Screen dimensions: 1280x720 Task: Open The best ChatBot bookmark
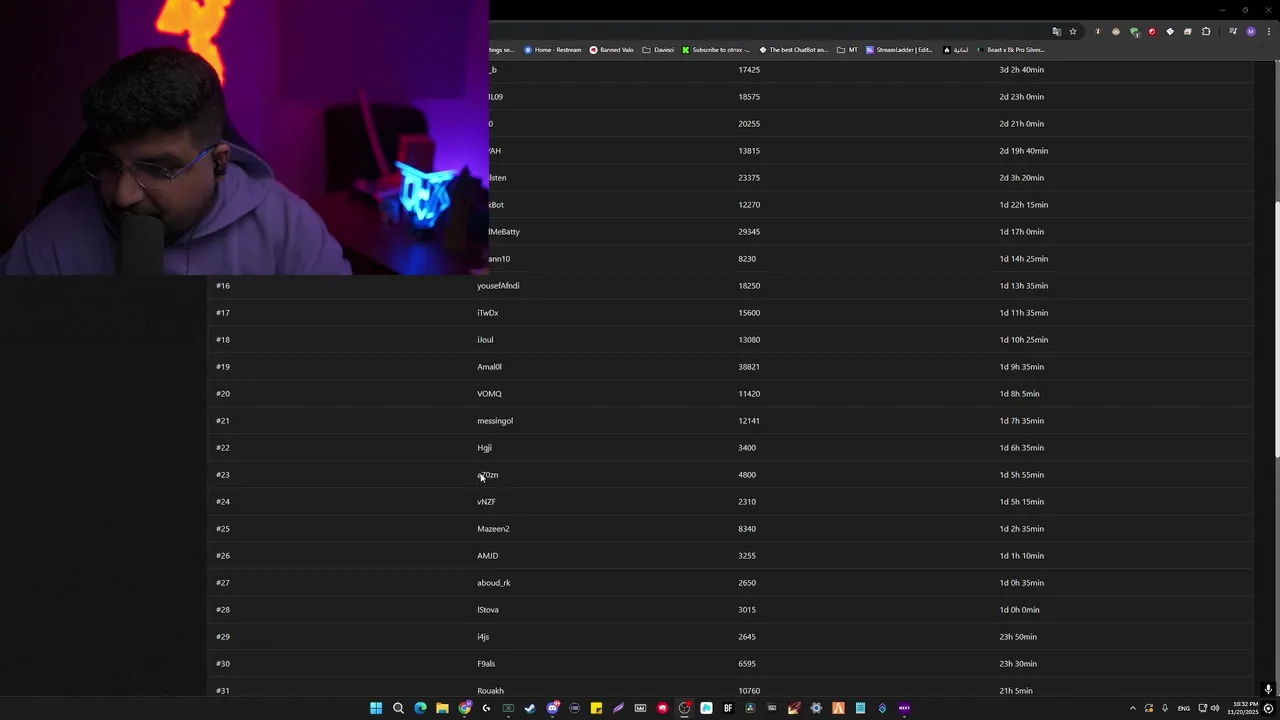pos(794,49)
